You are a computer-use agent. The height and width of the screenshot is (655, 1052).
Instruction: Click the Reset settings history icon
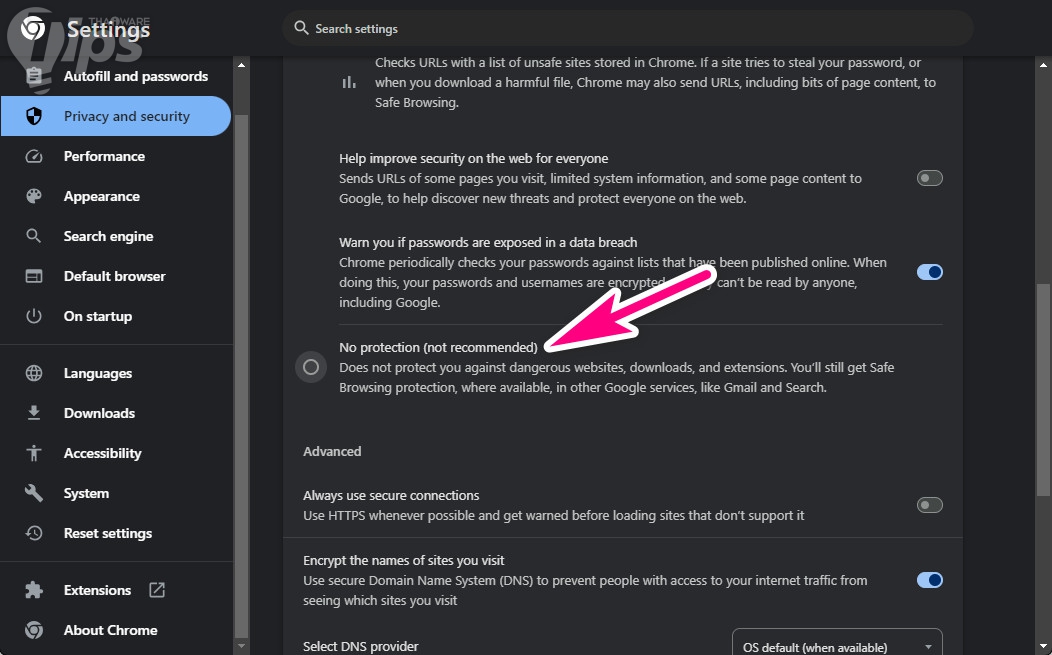click(34, 533)
